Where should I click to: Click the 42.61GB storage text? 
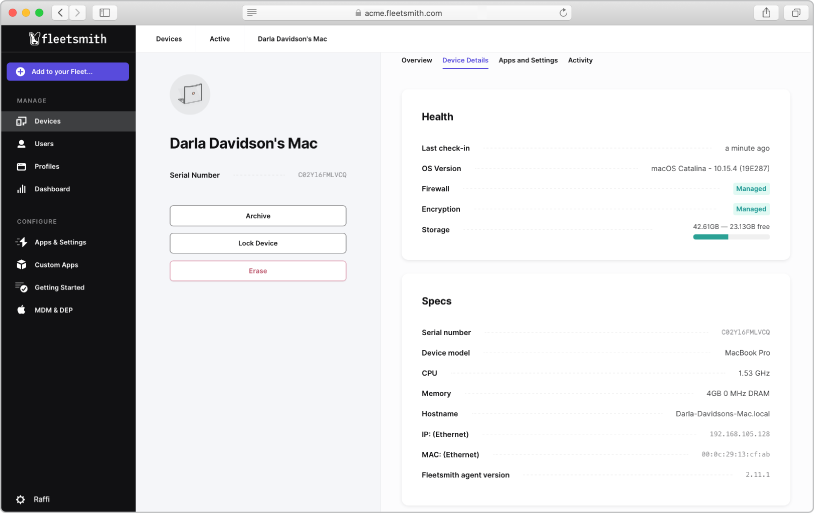pyautogui.click(x=731, y=227)
